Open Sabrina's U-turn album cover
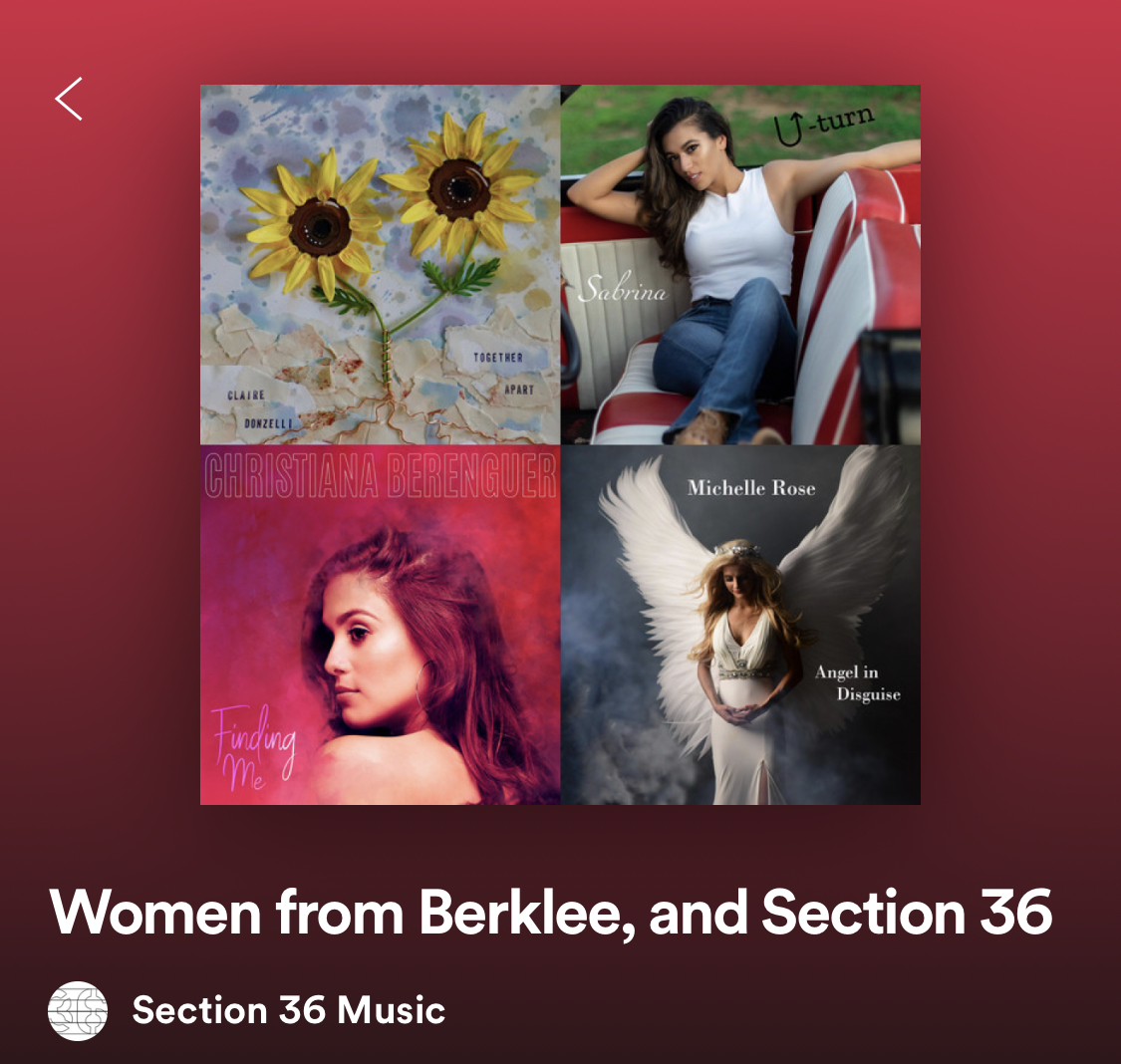The height and width of the screenshot is (1064, 1121). click(740, 264)
